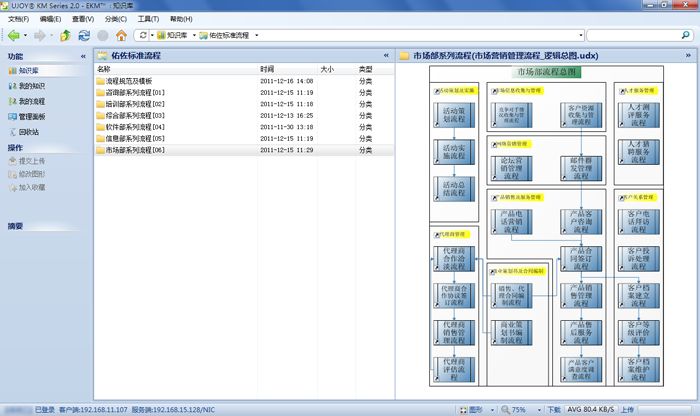The width and height of the screenshot is (700, 416).
Task: Click the 客户投诉处理流程 box in diagram
Action: point(639,259)
